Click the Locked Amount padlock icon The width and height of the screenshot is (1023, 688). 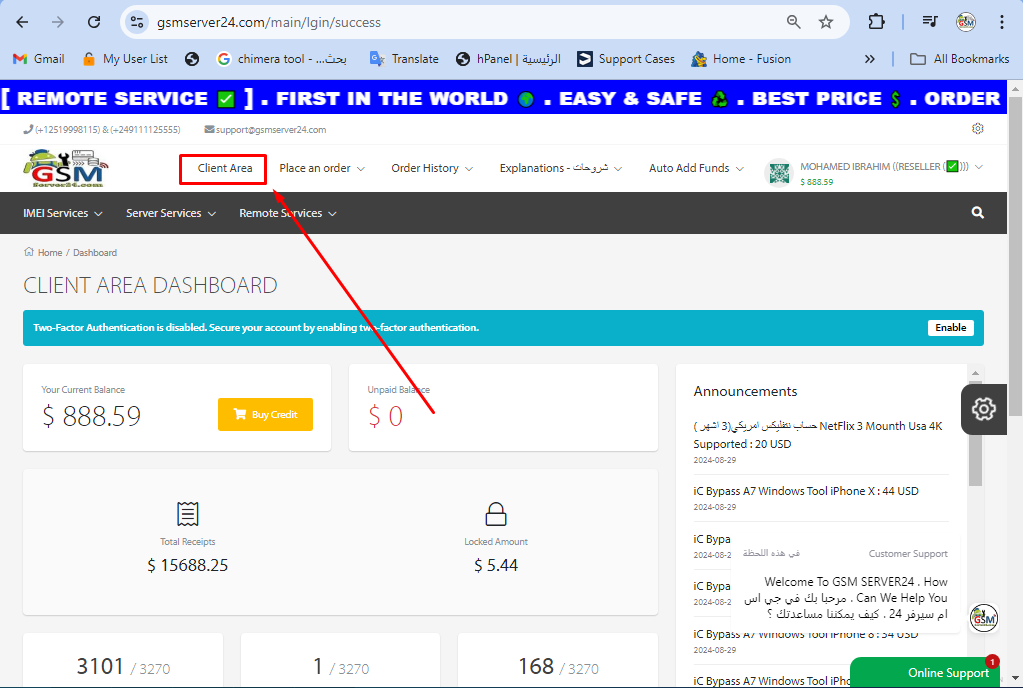click(496, 514)
